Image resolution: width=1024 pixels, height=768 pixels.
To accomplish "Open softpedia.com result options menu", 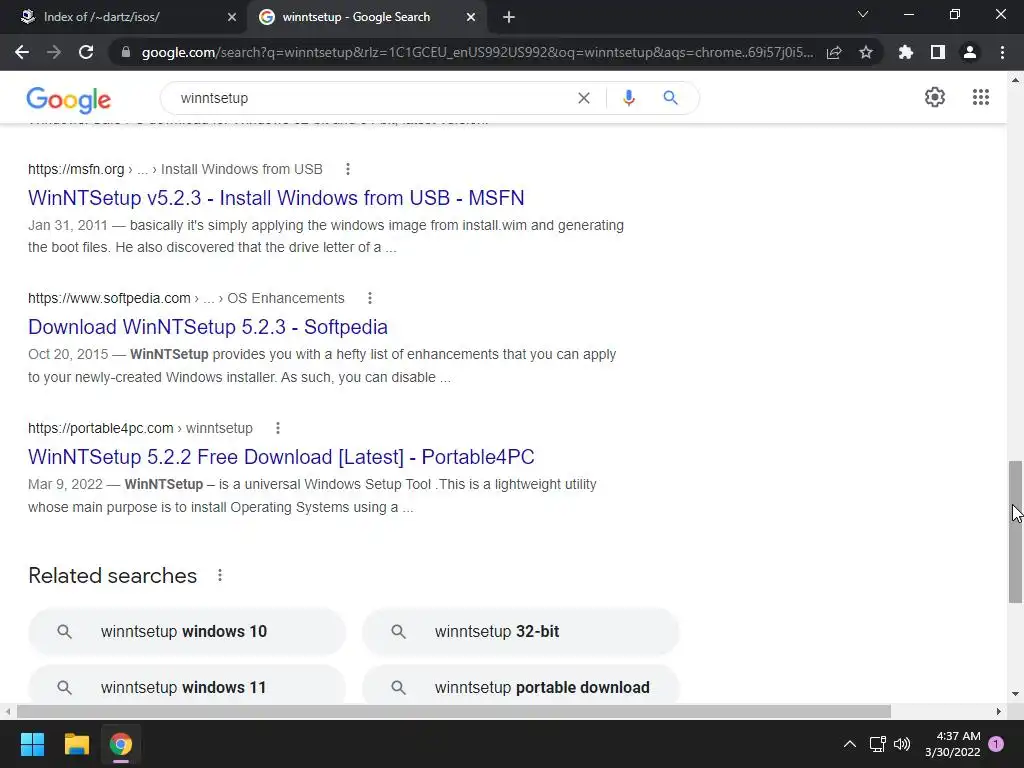I will click(370, 298).
